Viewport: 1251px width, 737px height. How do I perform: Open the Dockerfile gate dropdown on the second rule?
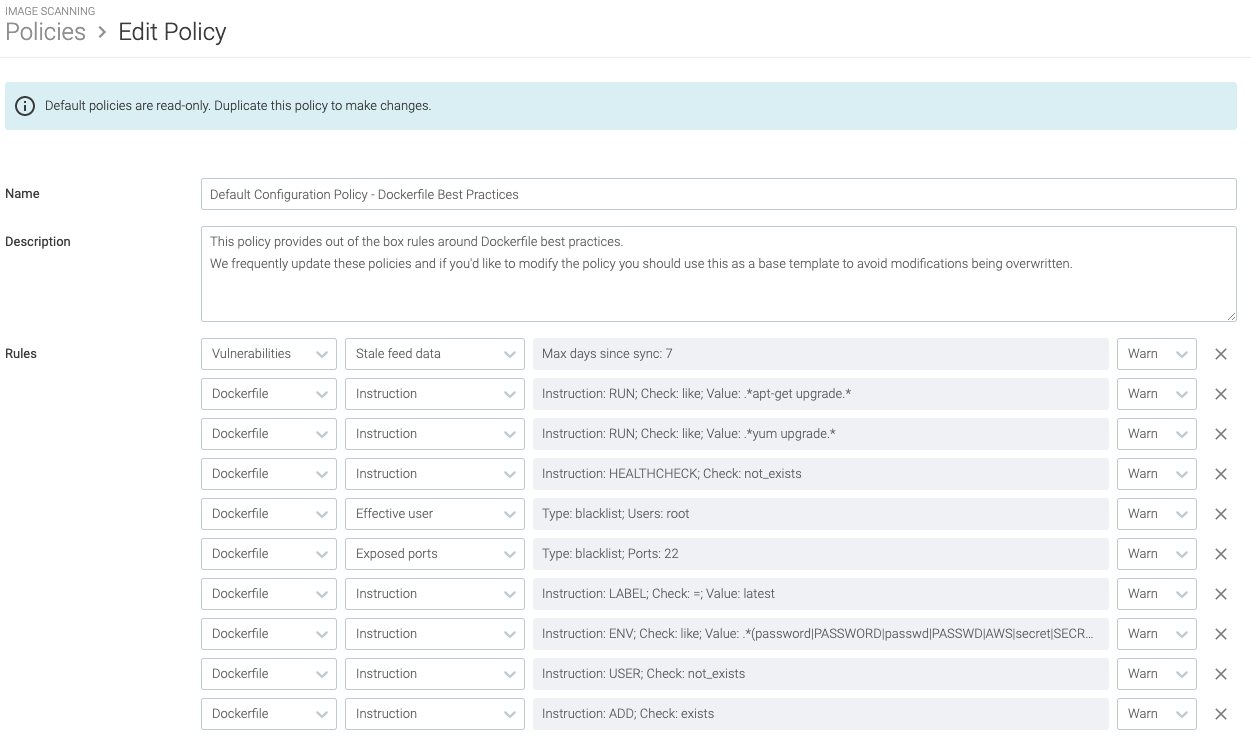pos(268,393)
